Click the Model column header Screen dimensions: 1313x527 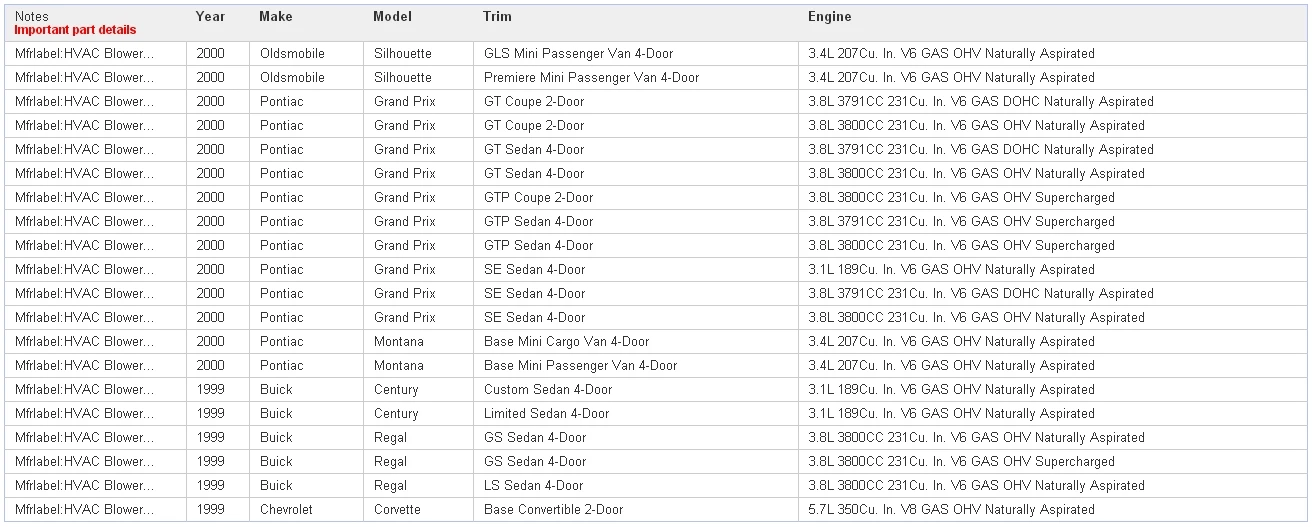pos(392,17)
